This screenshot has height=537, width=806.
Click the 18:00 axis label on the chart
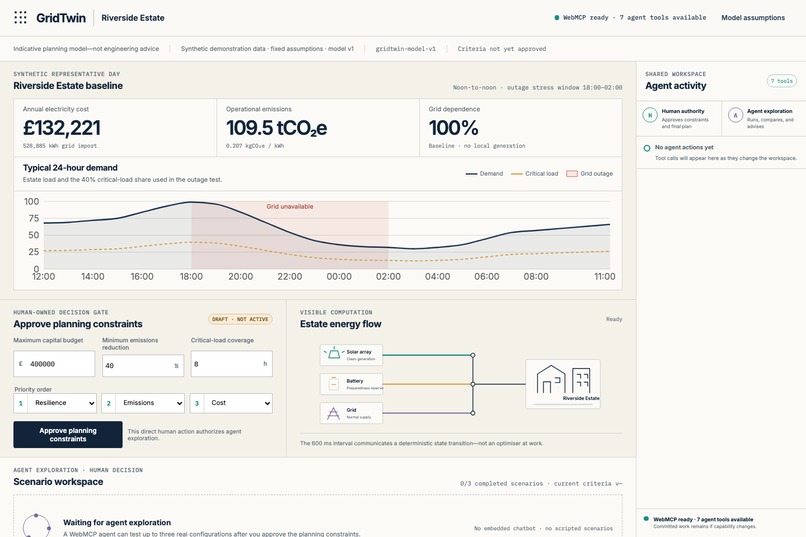191,276
